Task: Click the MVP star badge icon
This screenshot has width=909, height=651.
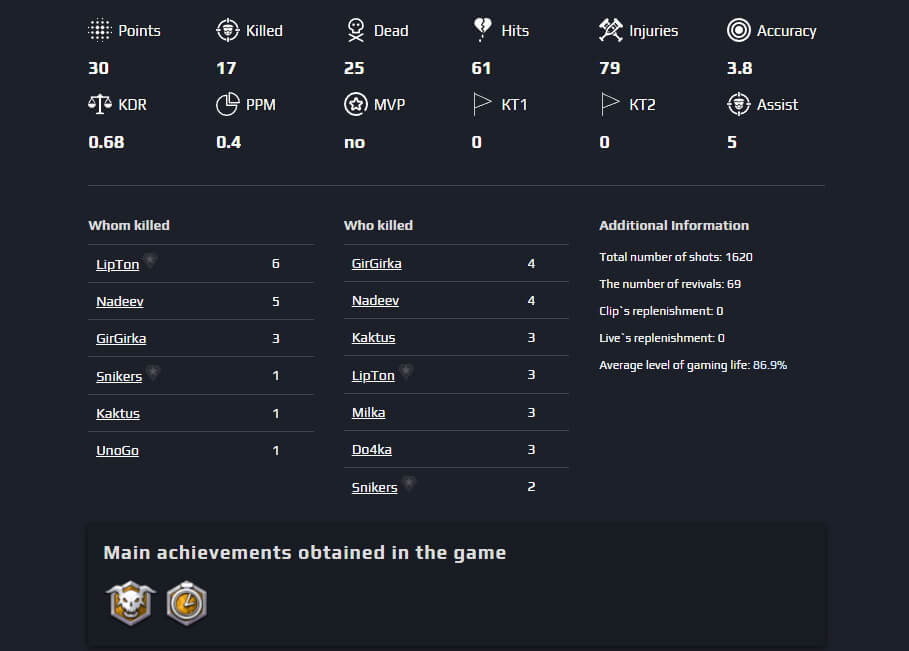Action: 355,104
